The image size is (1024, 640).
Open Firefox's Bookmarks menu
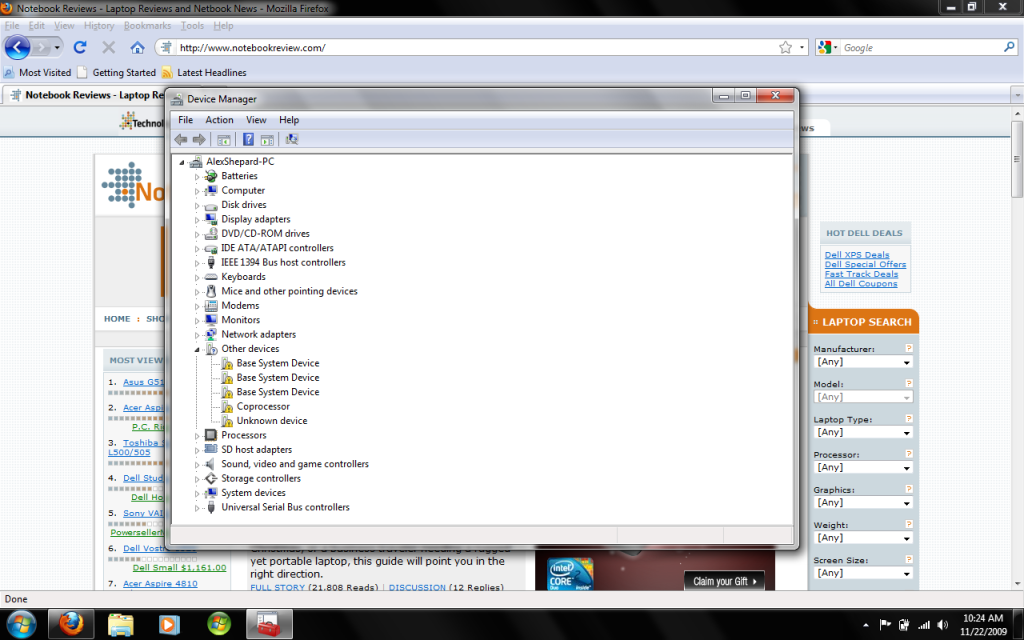[x=147, y=25]
